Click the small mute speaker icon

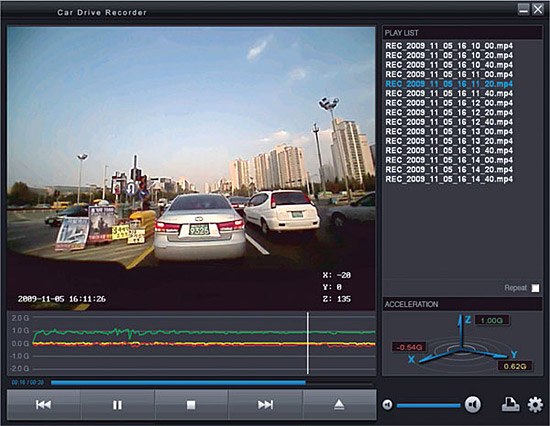[x=387, y=405]
